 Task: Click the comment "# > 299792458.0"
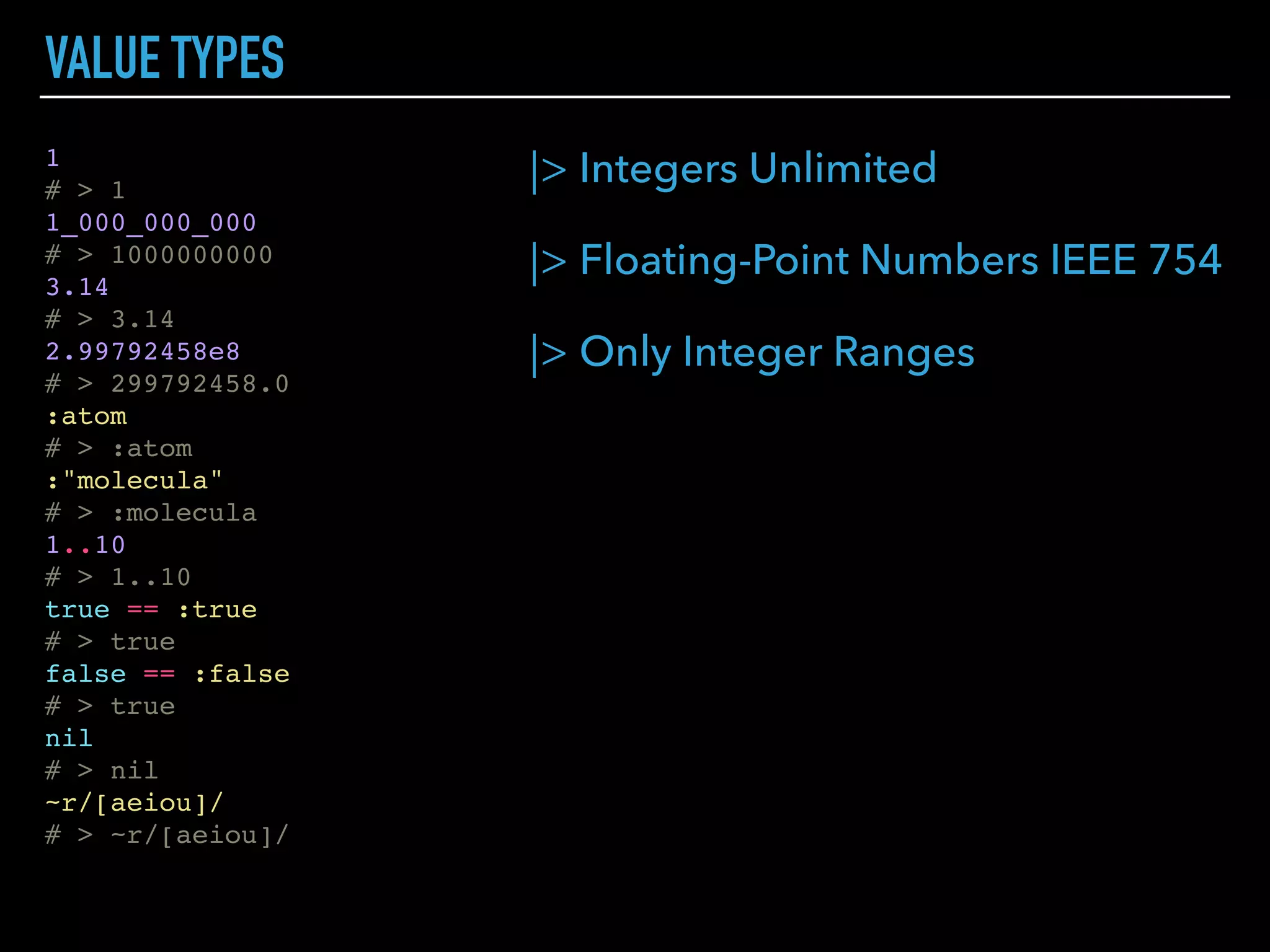click(x=167, y=384)
